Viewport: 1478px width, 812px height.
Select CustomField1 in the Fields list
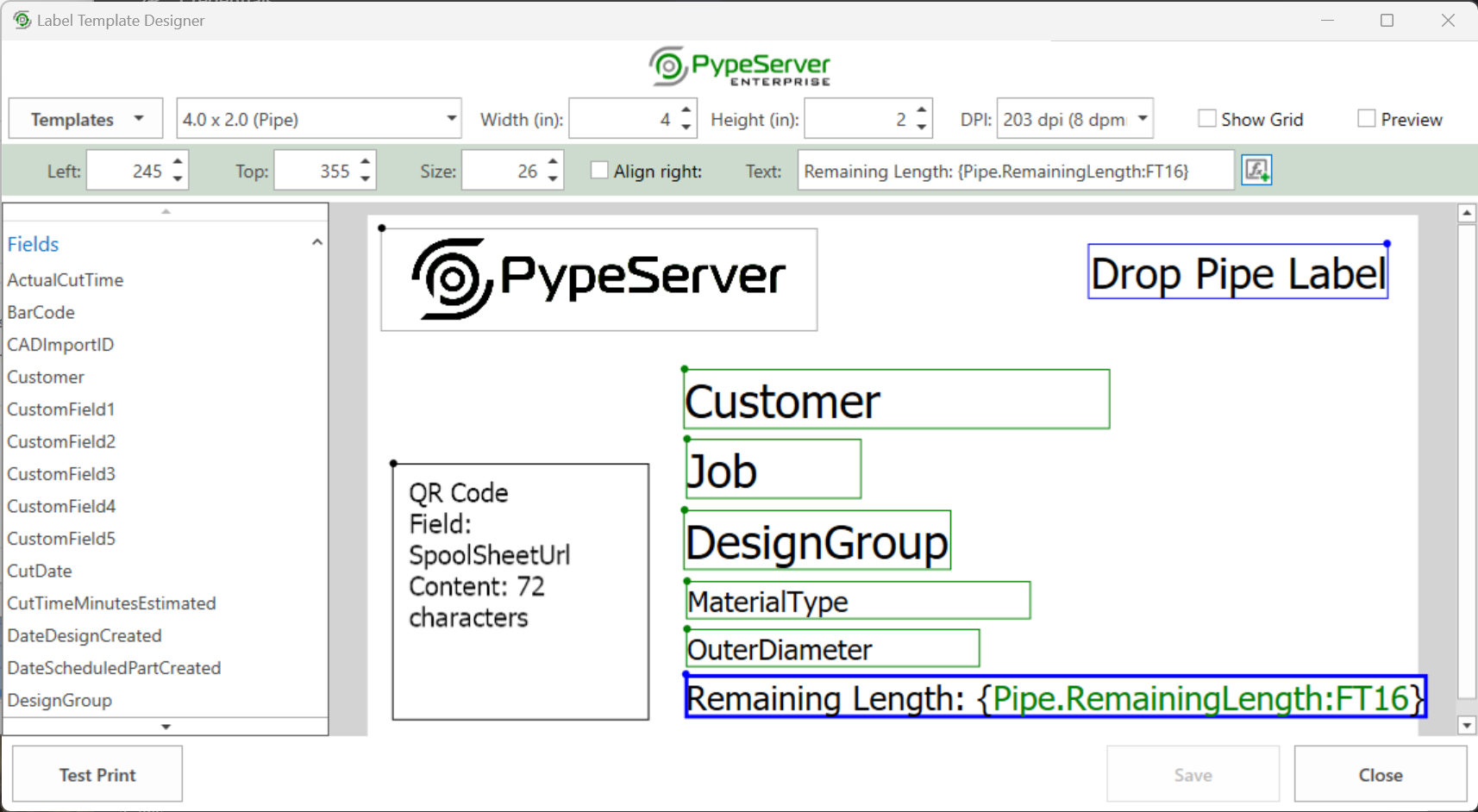[x=61, y=409]
